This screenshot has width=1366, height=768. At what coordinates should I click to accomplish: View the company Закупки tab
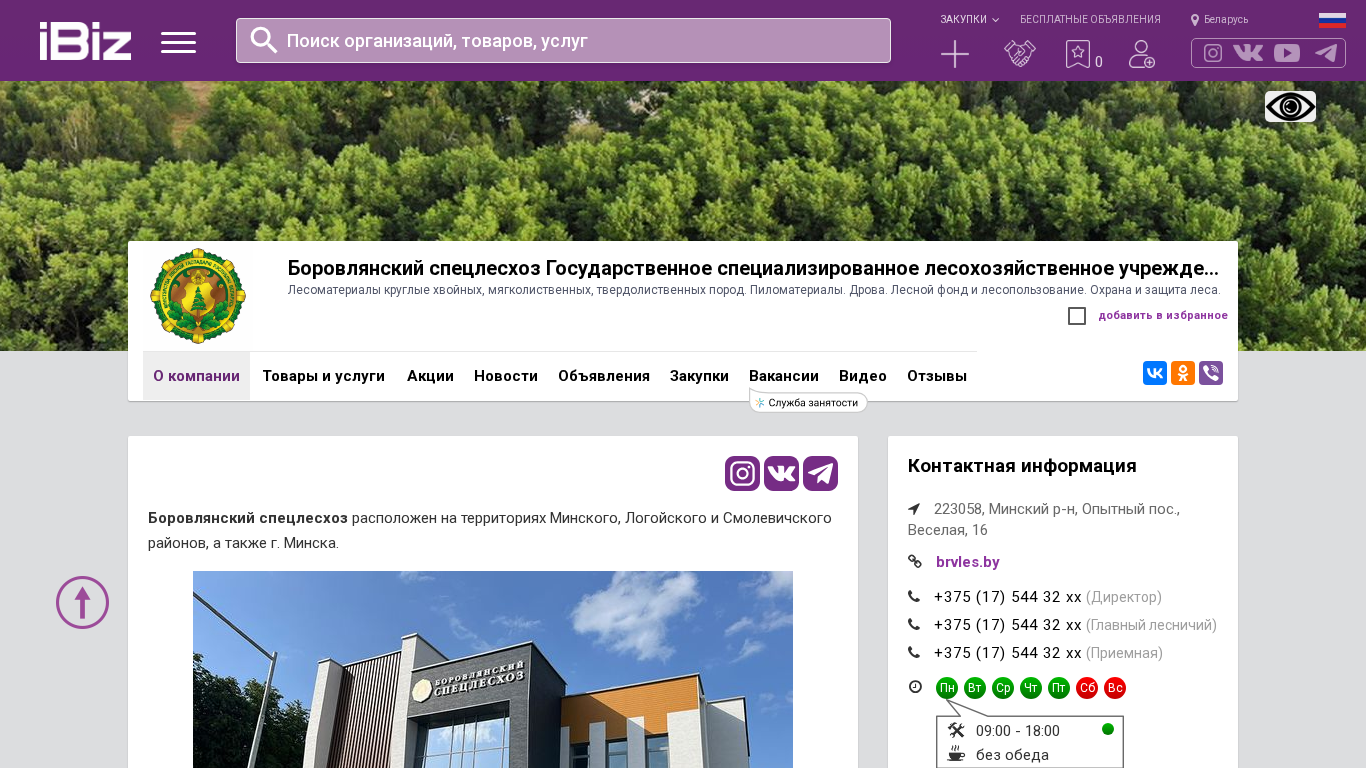(699, 376)
